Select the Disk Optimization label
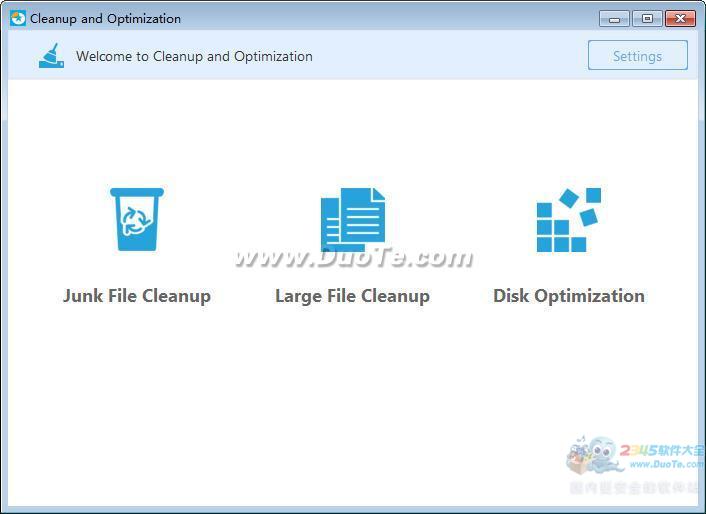This screenshot has height=514, width=706. [569, 296]
